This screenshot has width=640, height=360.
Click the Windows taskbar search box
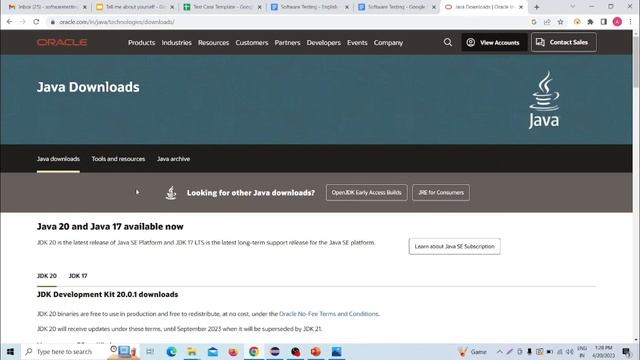(65, 351)
